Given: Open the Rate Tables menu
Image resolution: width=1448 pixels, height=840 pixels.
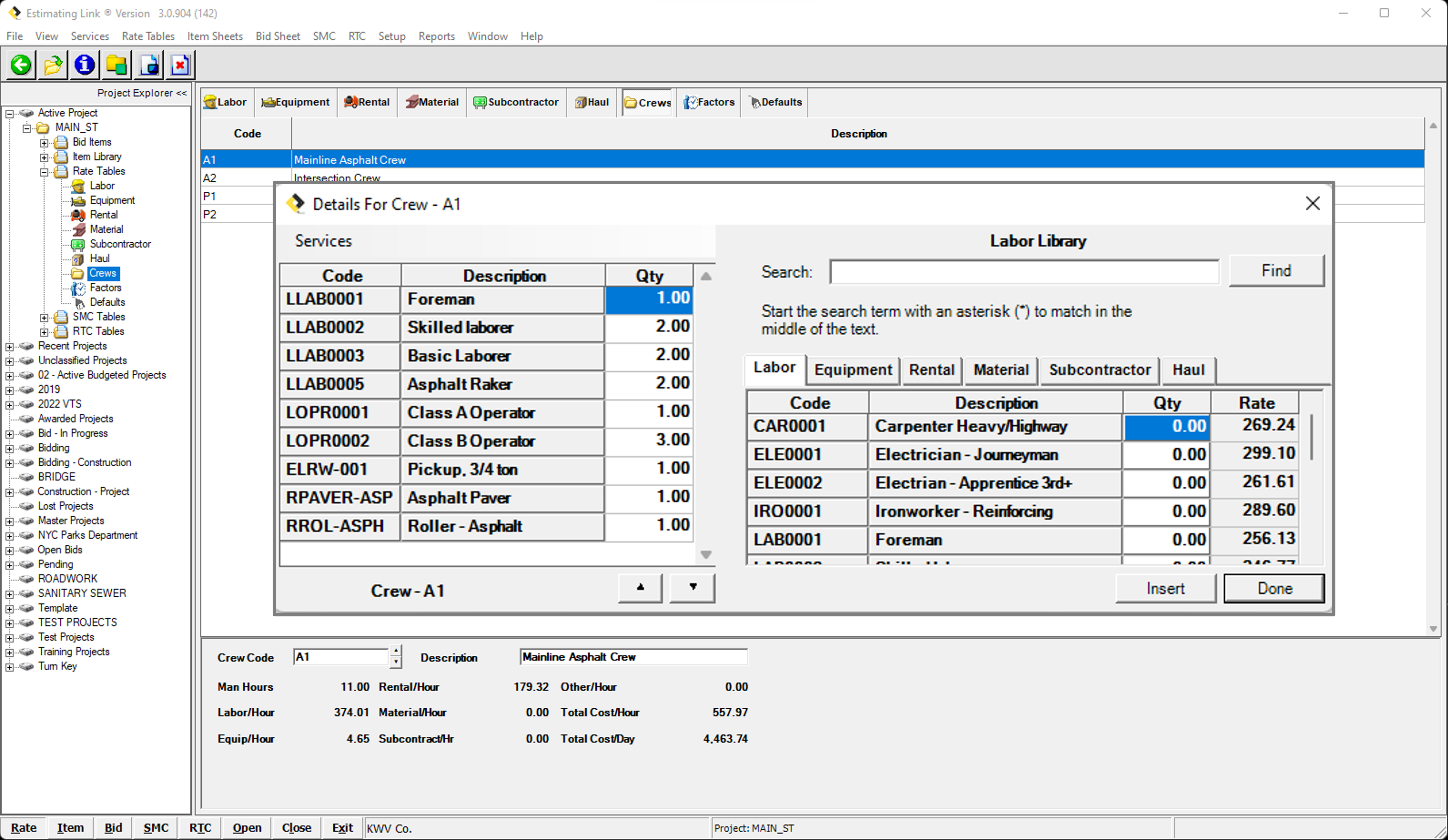Looking at the screenshot, I should point(148,36).
